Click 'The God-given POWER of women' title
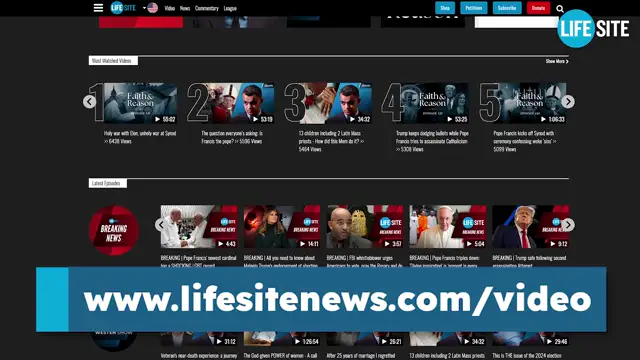Viewport: 640px width, 360px height. [x=280, y=356]
